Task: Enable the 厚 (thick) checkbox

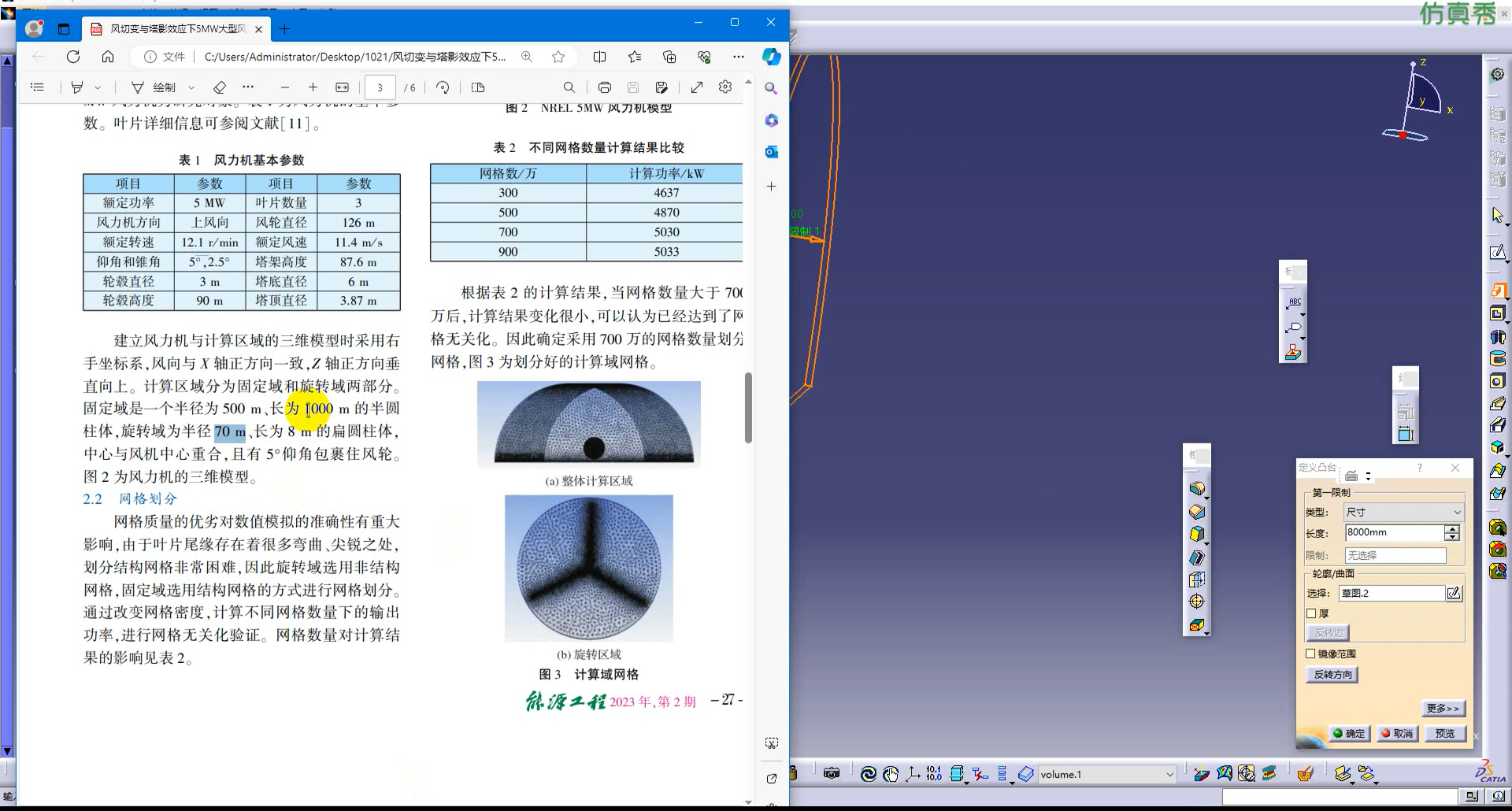Action: [1311, 613]
